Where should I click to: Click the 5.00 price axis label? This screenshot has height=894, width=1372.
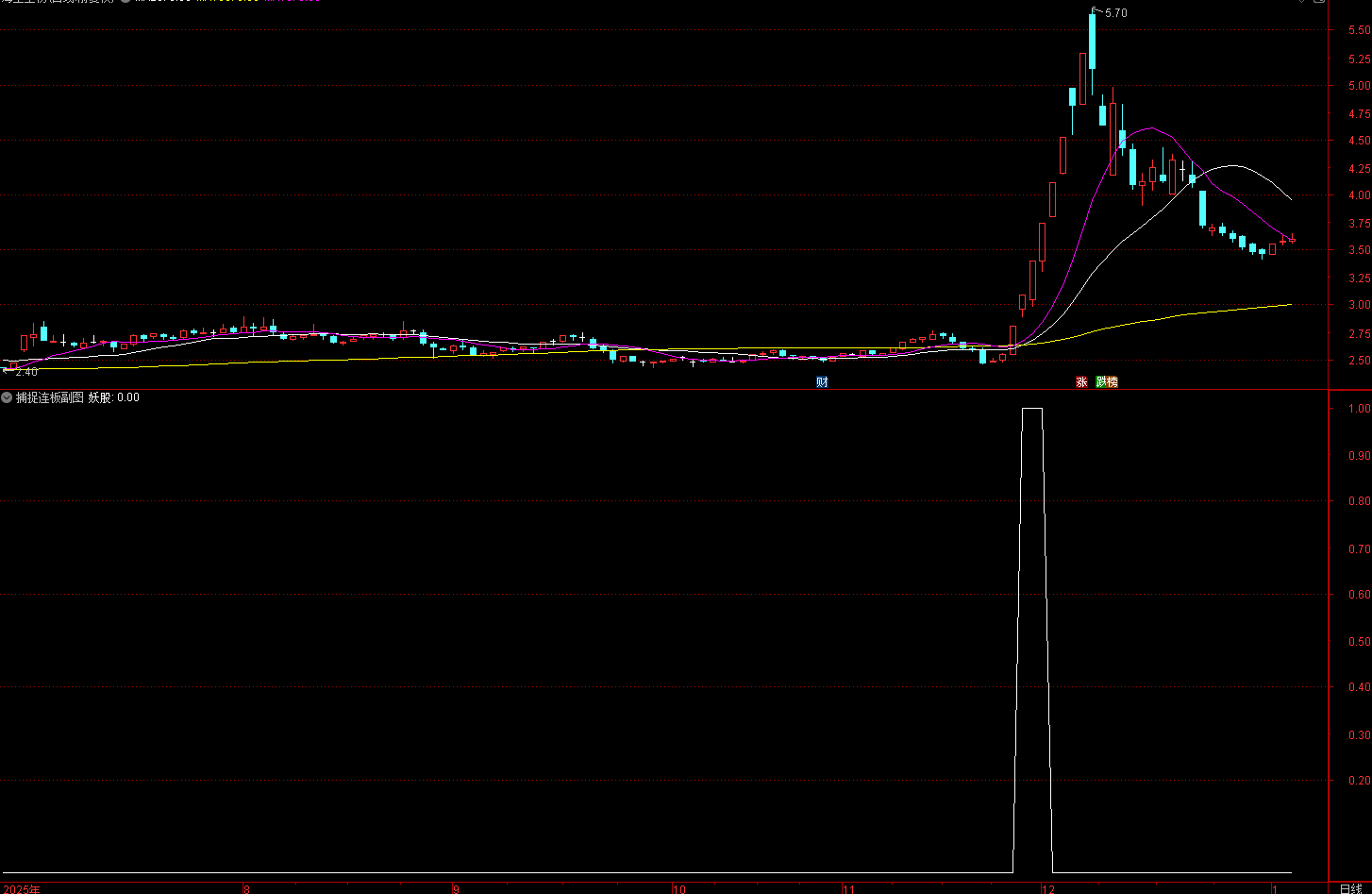pyautogui.click(x=1358, y=86)
